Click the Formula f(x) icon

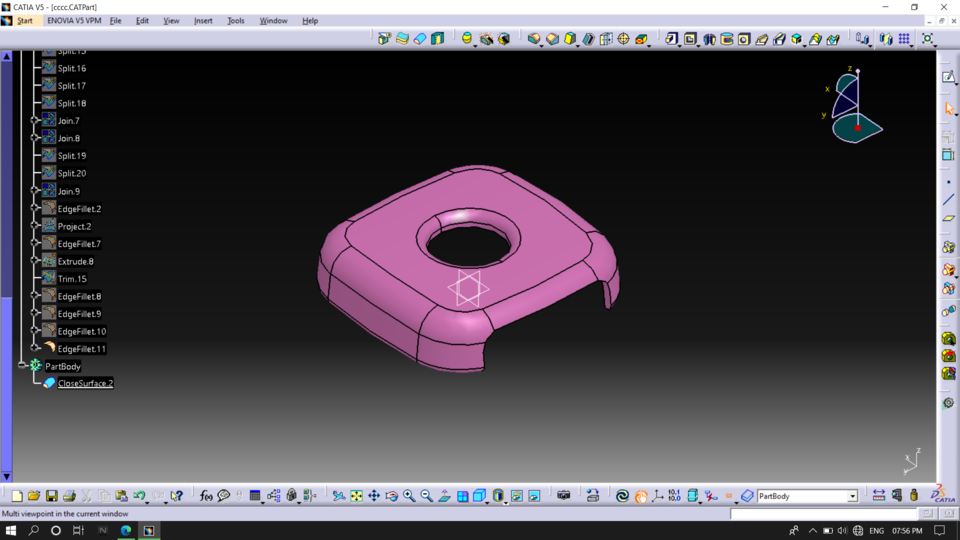pos(206,496)
